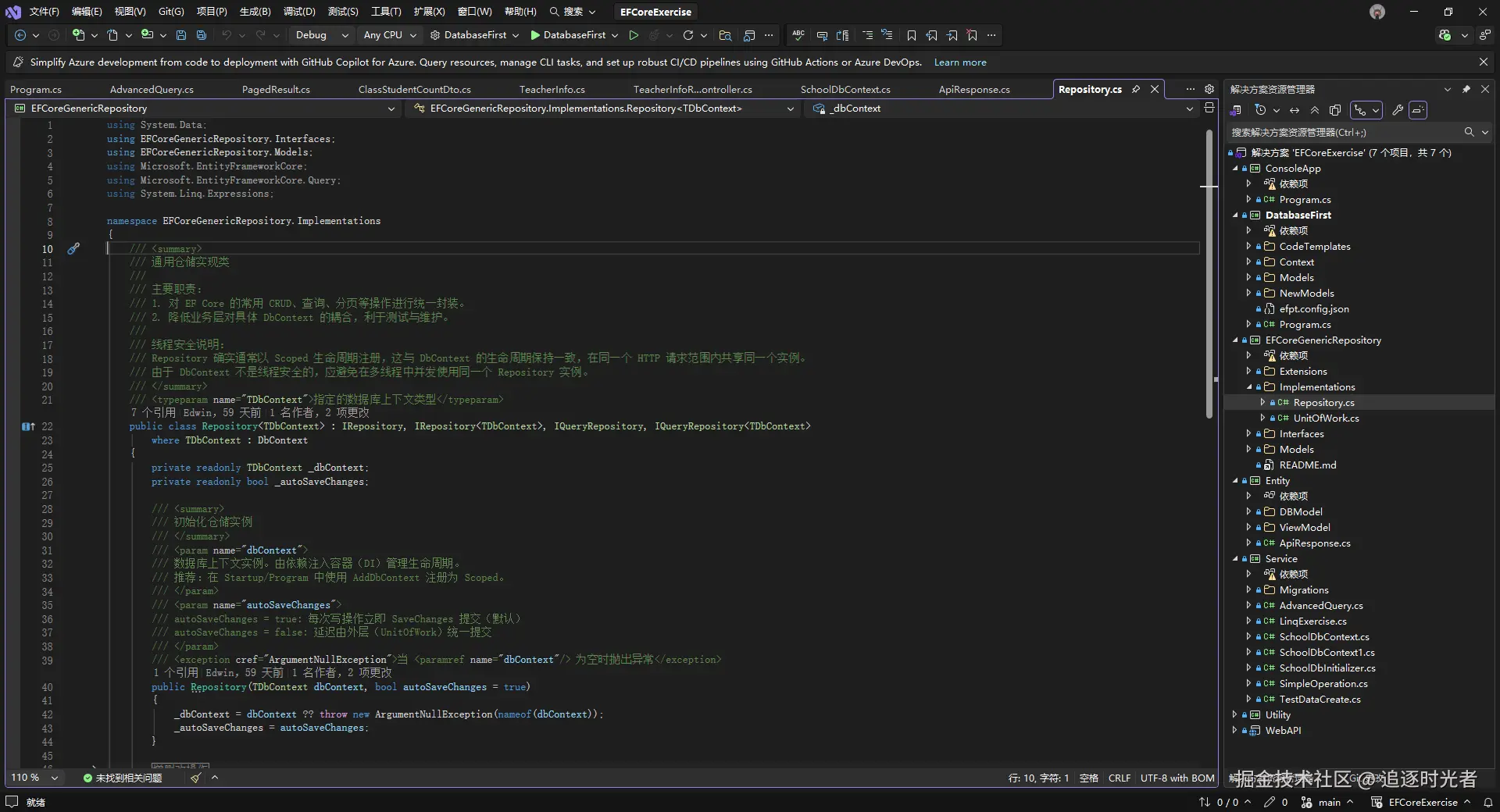Open the notifications bell in status bar
1500x812 pixels.
coord(1487,802)
